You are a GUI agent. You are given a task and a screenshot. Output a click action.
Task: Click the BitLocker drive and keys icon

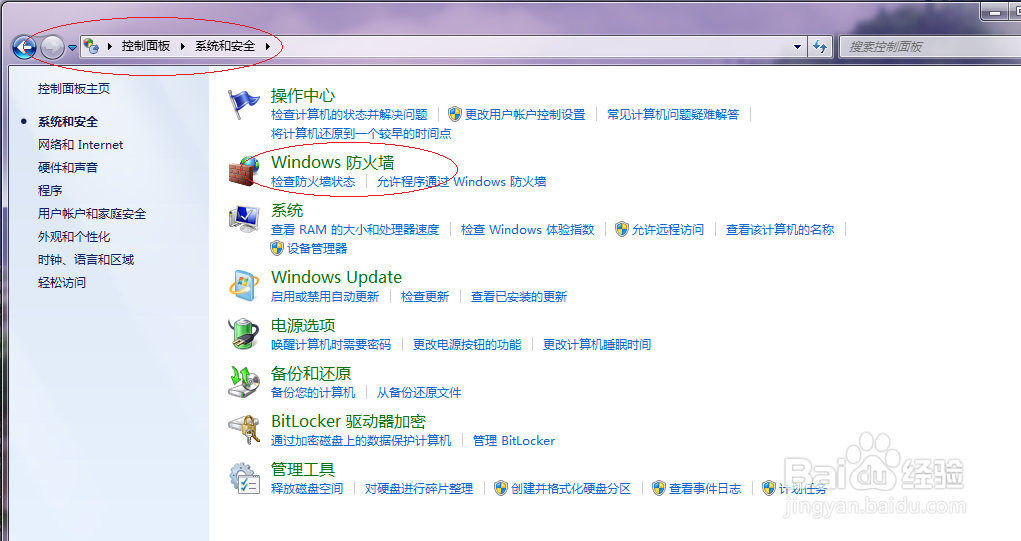point(244,430)
